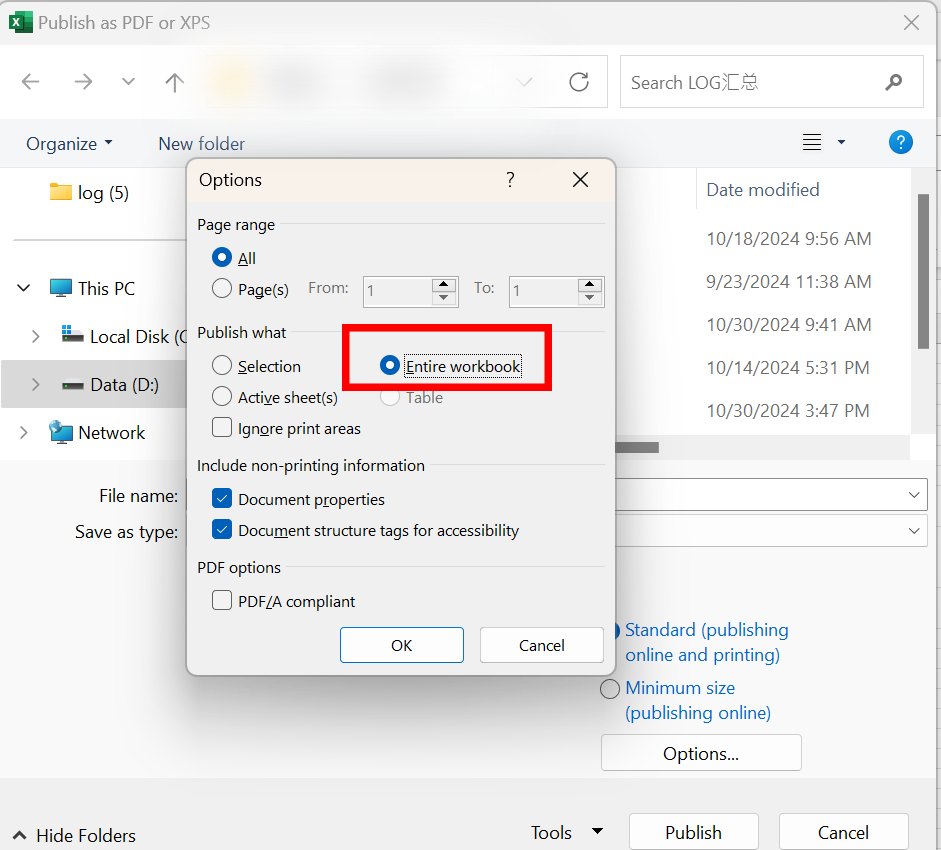Viewport: 941px width, 850px height.
Task: Open the Organize menu
Action: click(68, 143)
